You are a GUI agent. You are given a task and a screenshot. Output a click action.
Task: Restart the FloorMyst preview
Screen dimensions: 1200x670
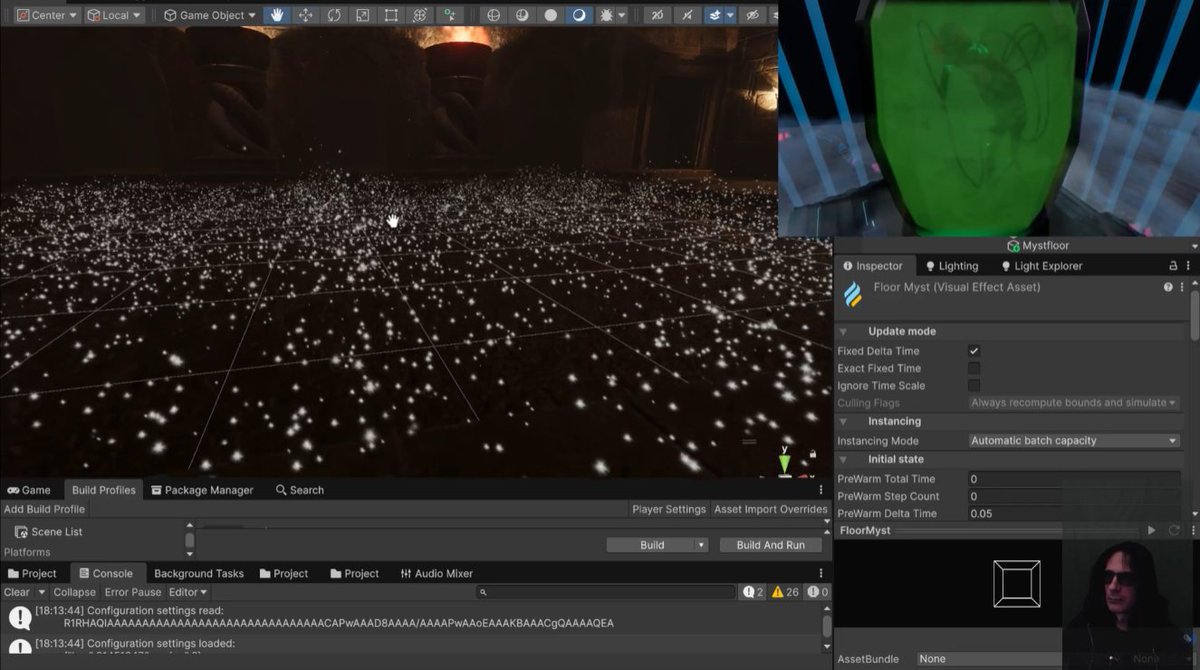[x=1173, y=530]
